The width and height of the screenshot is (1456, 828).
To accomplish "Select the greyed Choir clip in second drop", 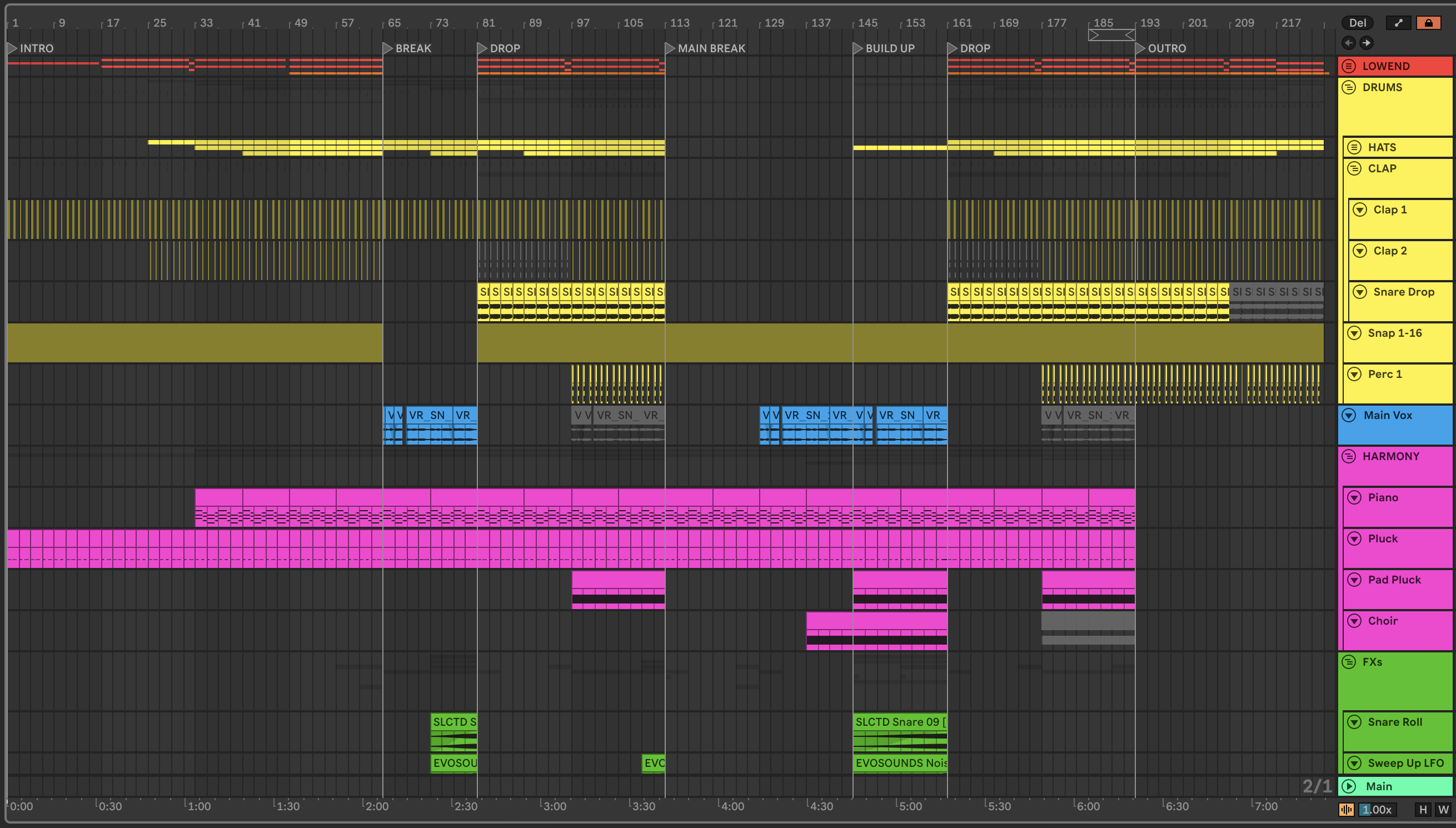I will [1088, 628].
